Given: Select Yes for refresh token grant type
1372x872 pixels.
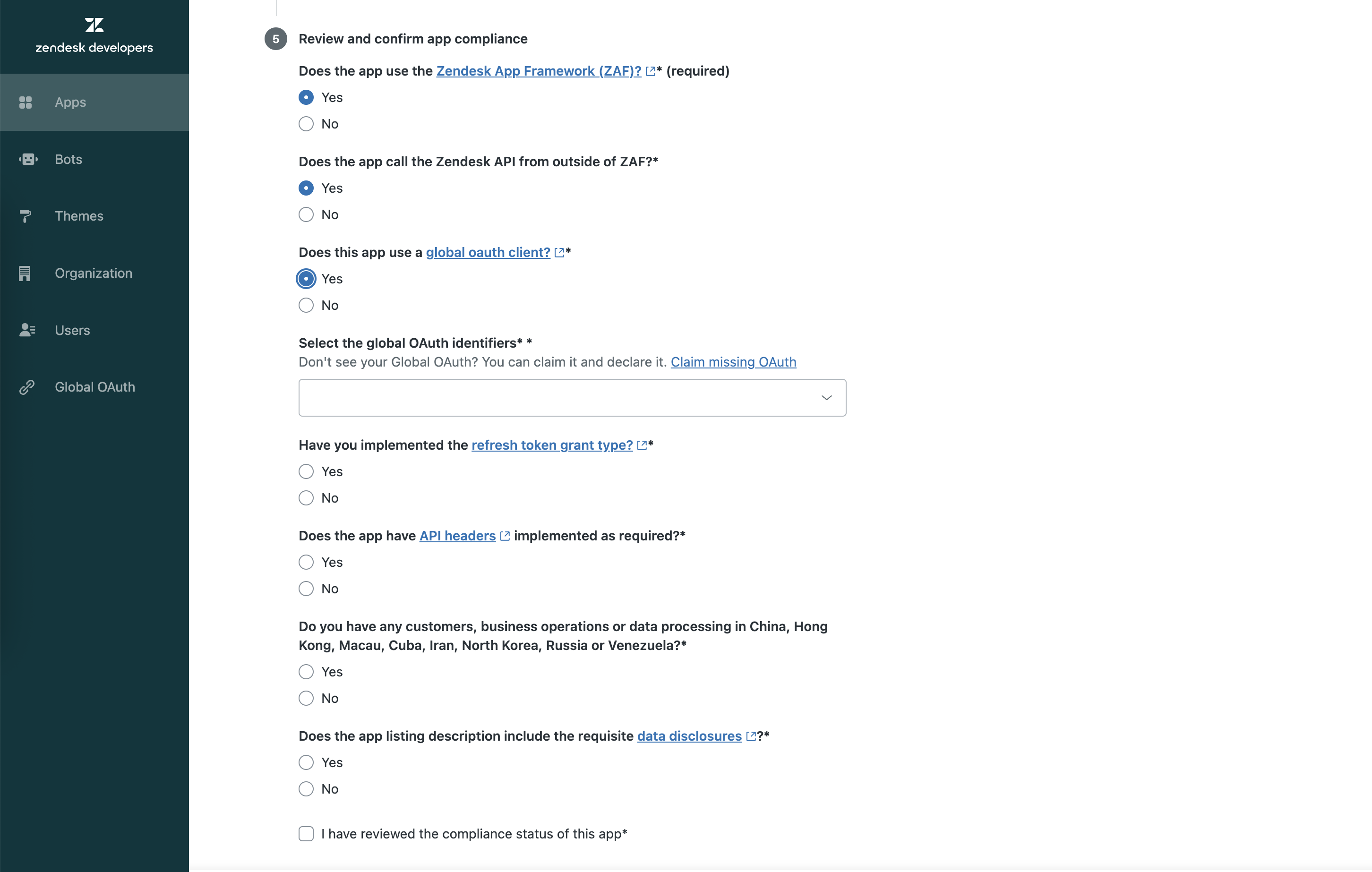Looking at the screenshot, I should tap(306, 471).
